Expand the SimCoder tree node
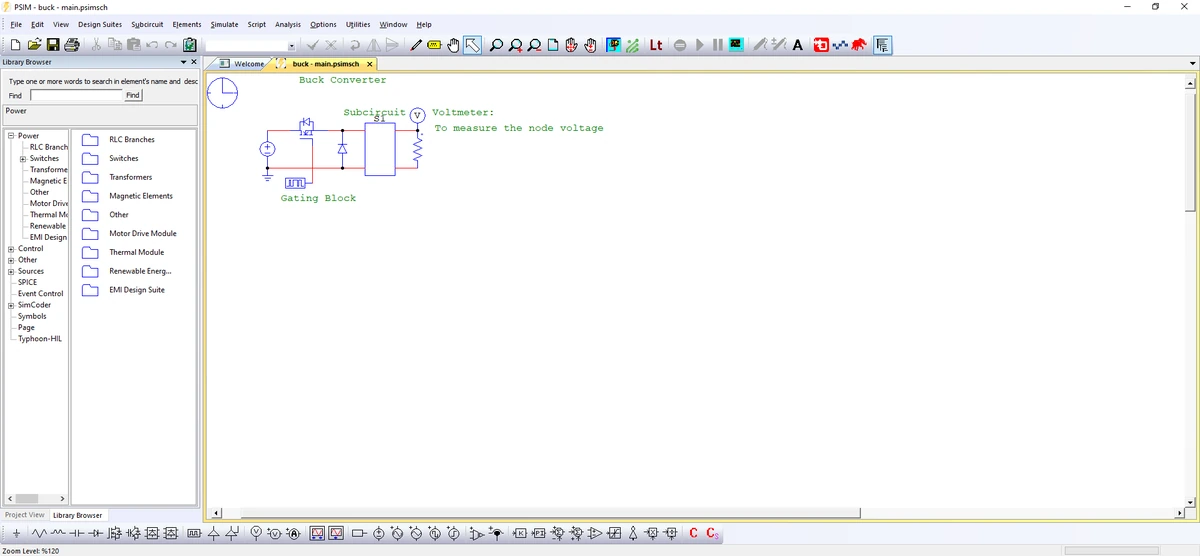This screenshot has height=556, width=1200. click(x=10, y=305)
